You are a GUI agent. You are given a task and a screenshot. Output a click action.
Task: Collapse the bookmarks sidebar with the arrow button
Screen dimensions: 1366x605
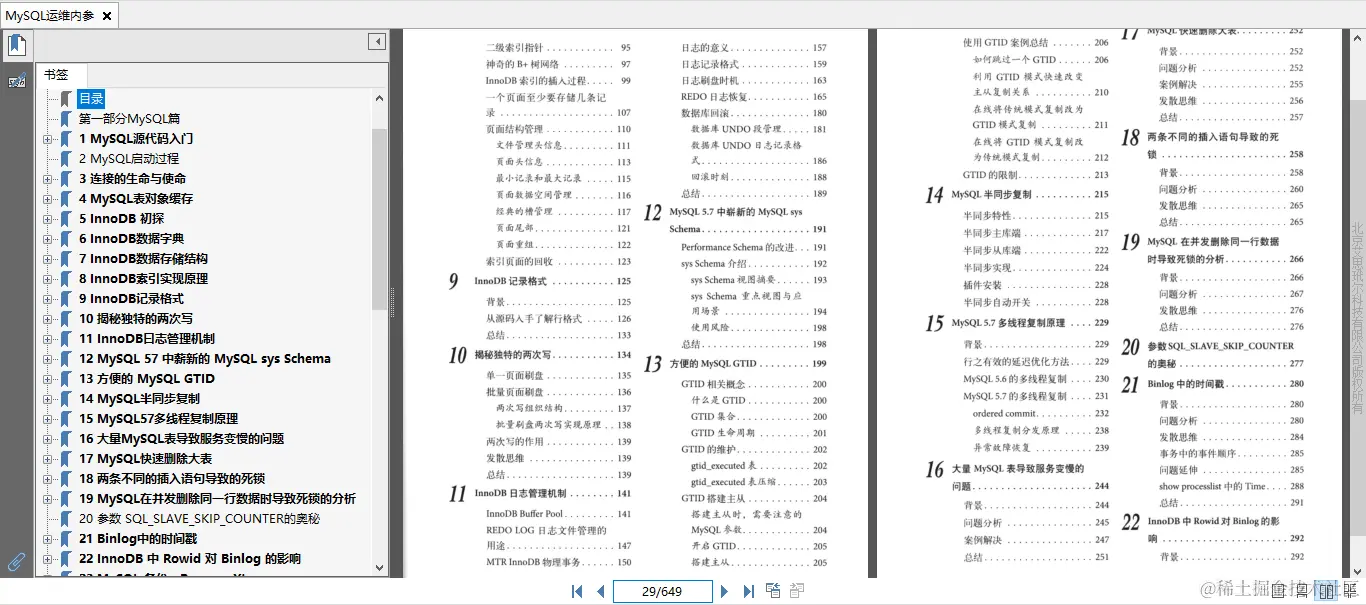click(377, 41)
